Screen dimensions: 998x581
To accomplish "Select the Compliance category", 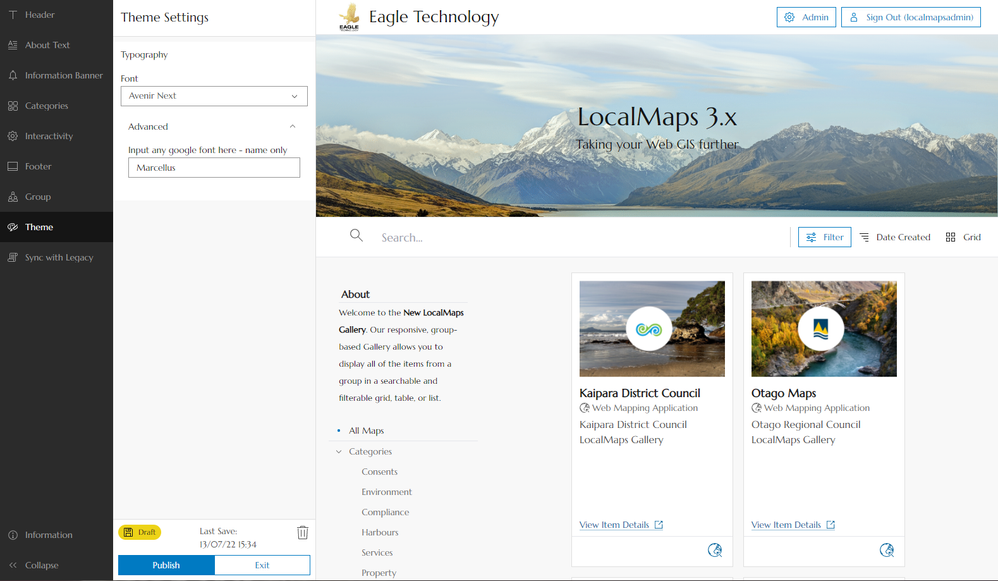I will click(385, 512).
